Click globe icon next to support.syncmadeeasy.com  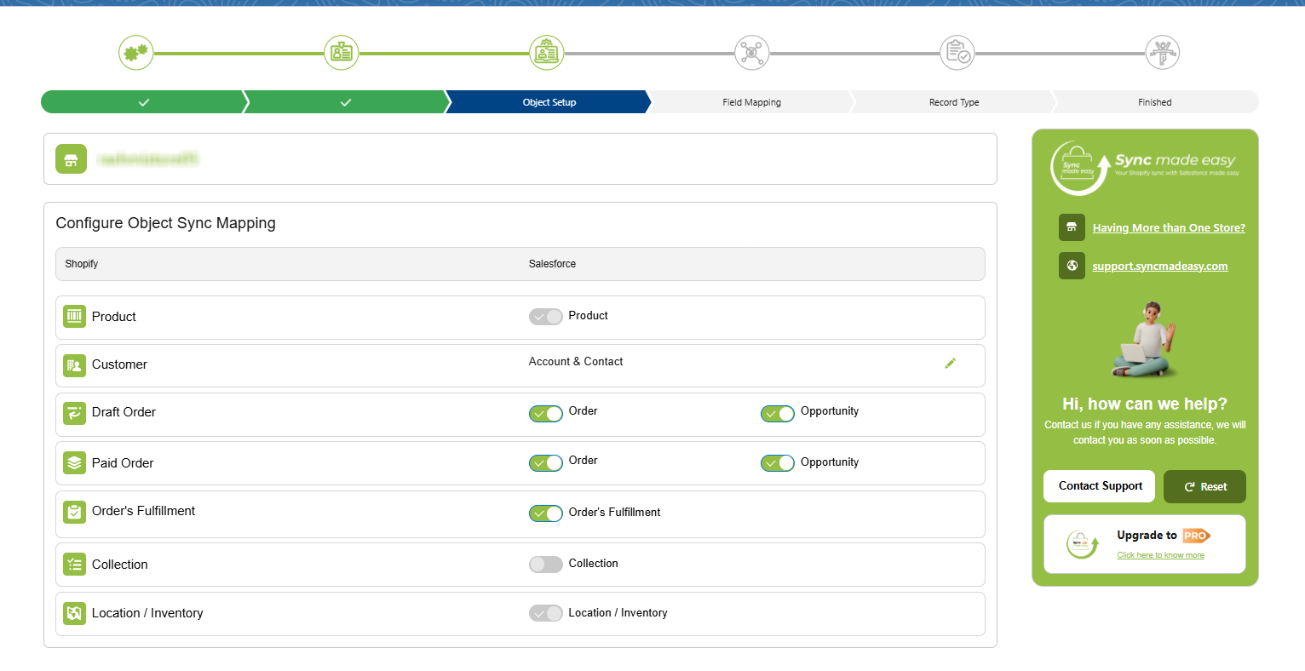(1071, 266)
